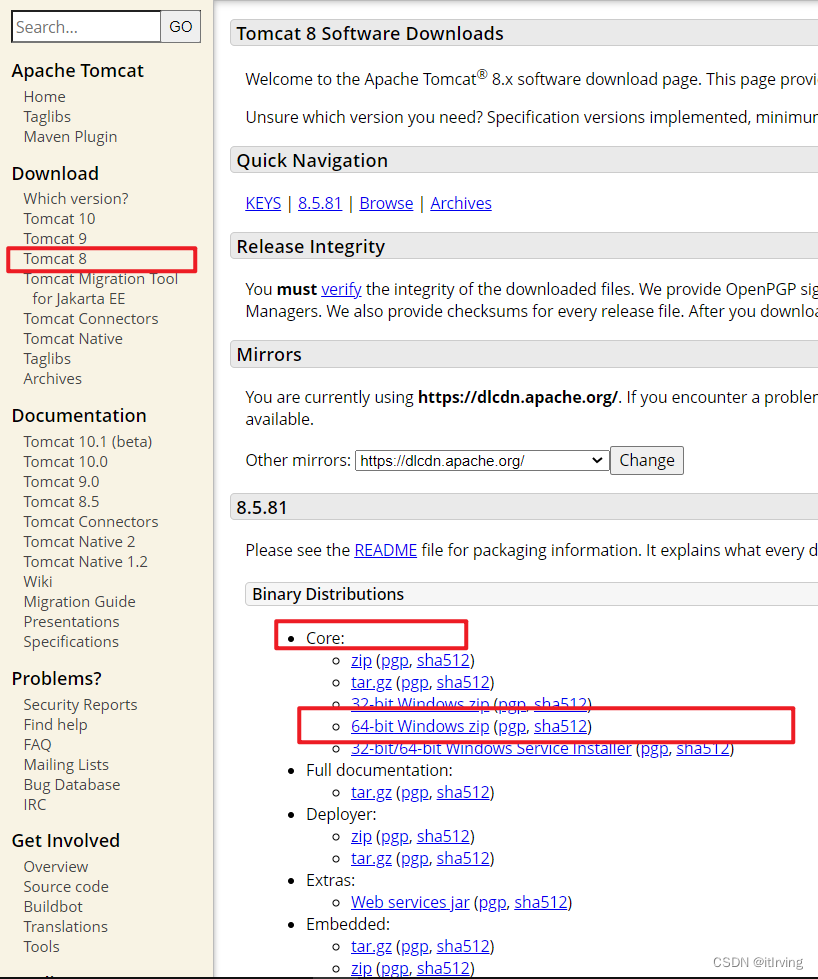Open Taglibs in Download section

(47, 358)
